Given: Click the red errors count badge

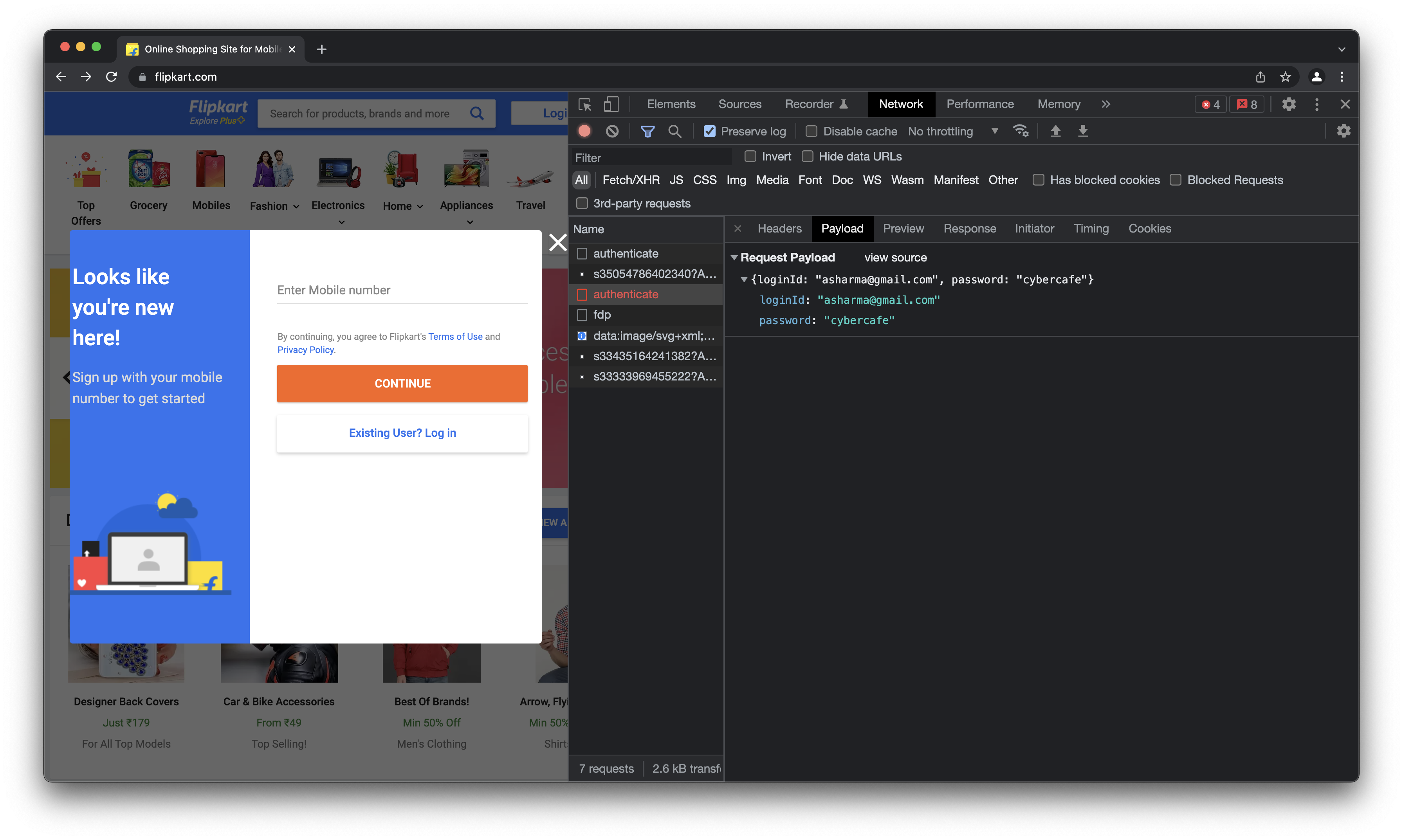Looking at the screenshot, I should pyautogui.click(x=1210, y=104).
